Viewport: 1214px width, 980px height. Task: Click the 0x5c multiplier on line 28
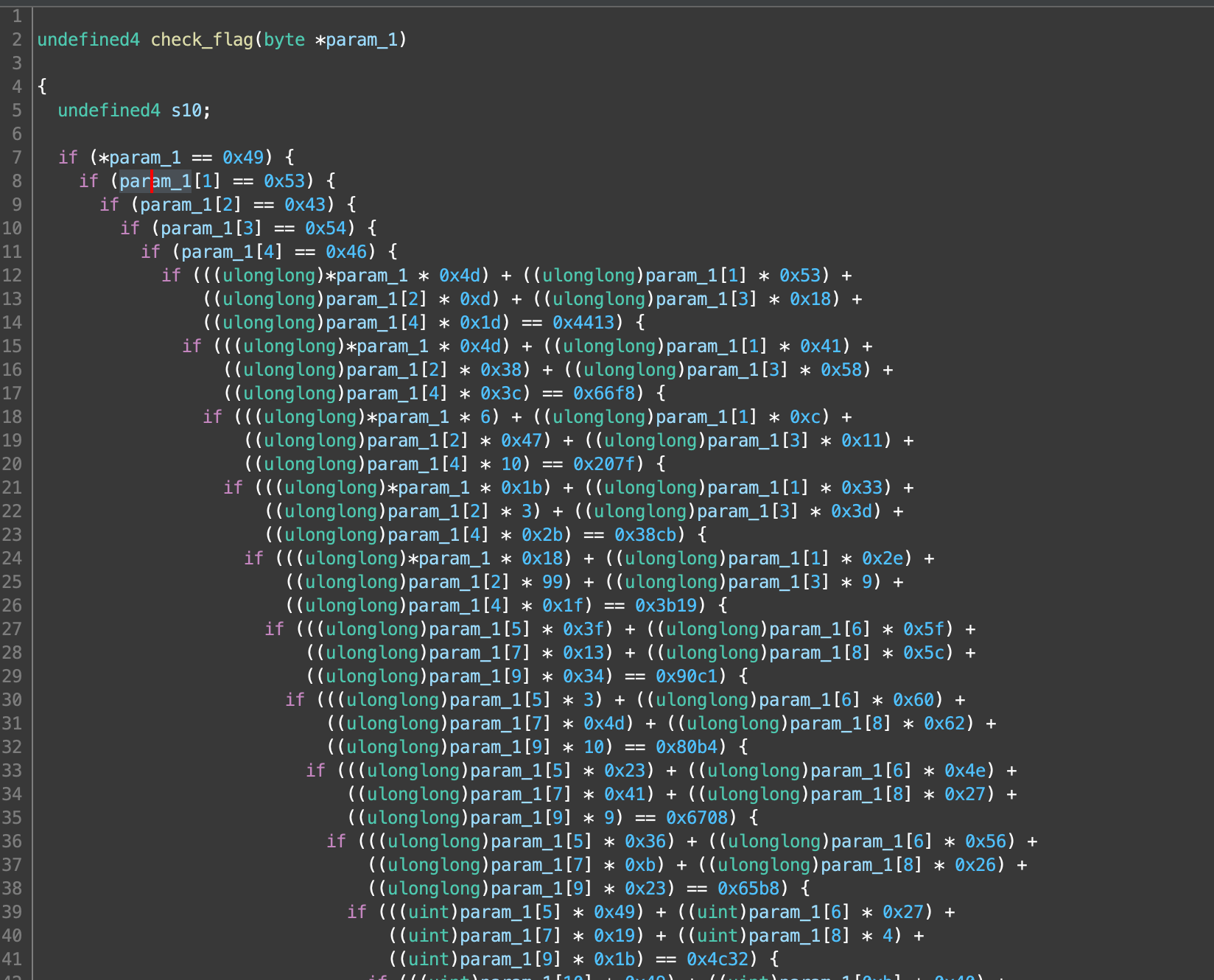924,653
